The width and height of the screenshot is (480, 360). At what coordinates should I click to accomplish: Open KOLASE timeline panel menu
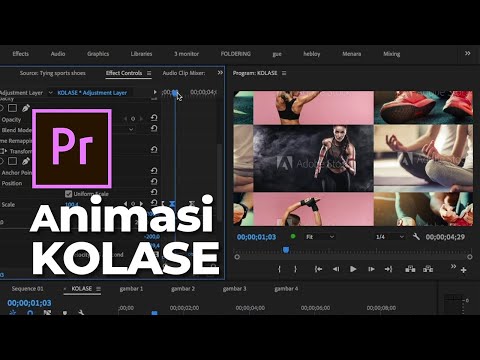click(x=98, y=289)
